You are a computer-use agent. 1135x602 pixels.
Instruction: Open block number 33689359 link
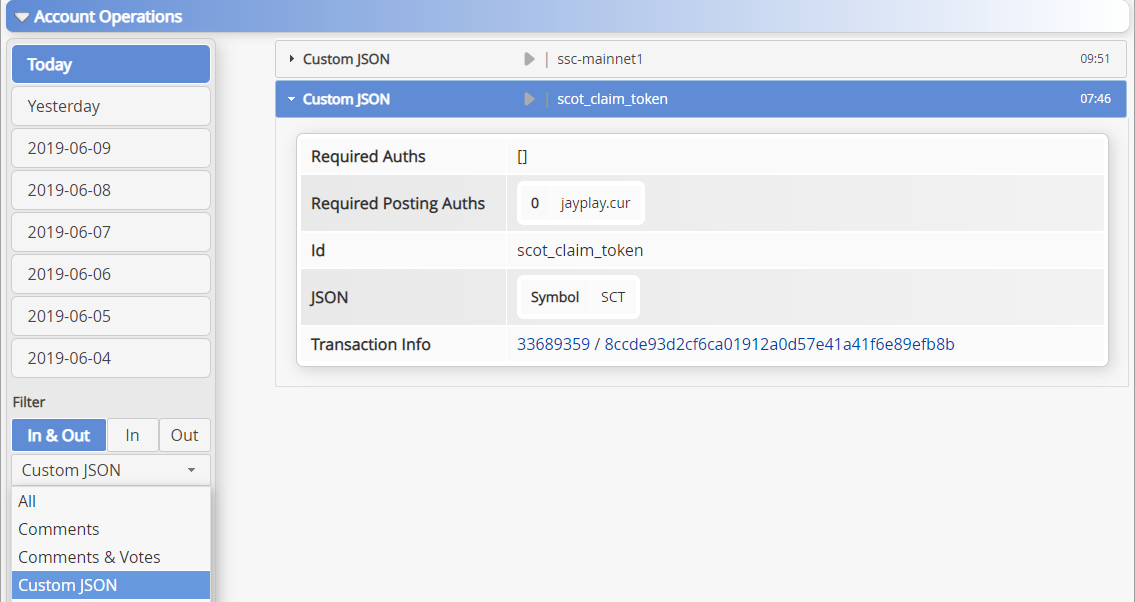[x=553, y=344]
